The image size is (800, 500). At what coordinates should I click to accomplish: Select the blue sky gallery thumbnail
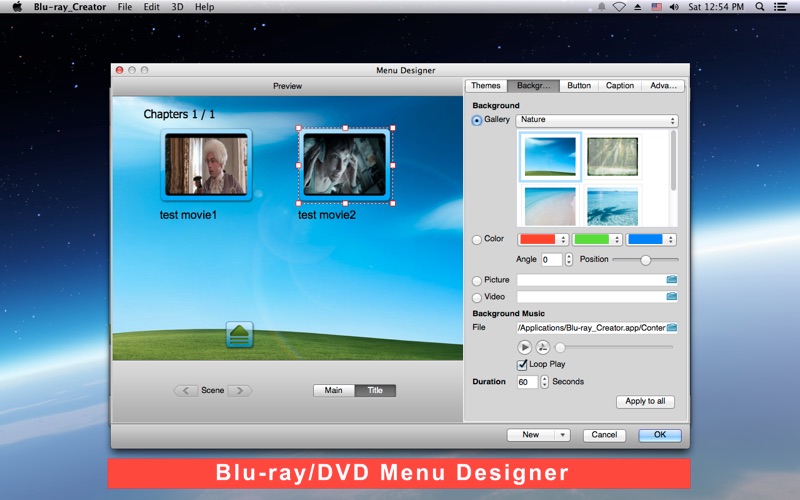click(x=550, y=158)
